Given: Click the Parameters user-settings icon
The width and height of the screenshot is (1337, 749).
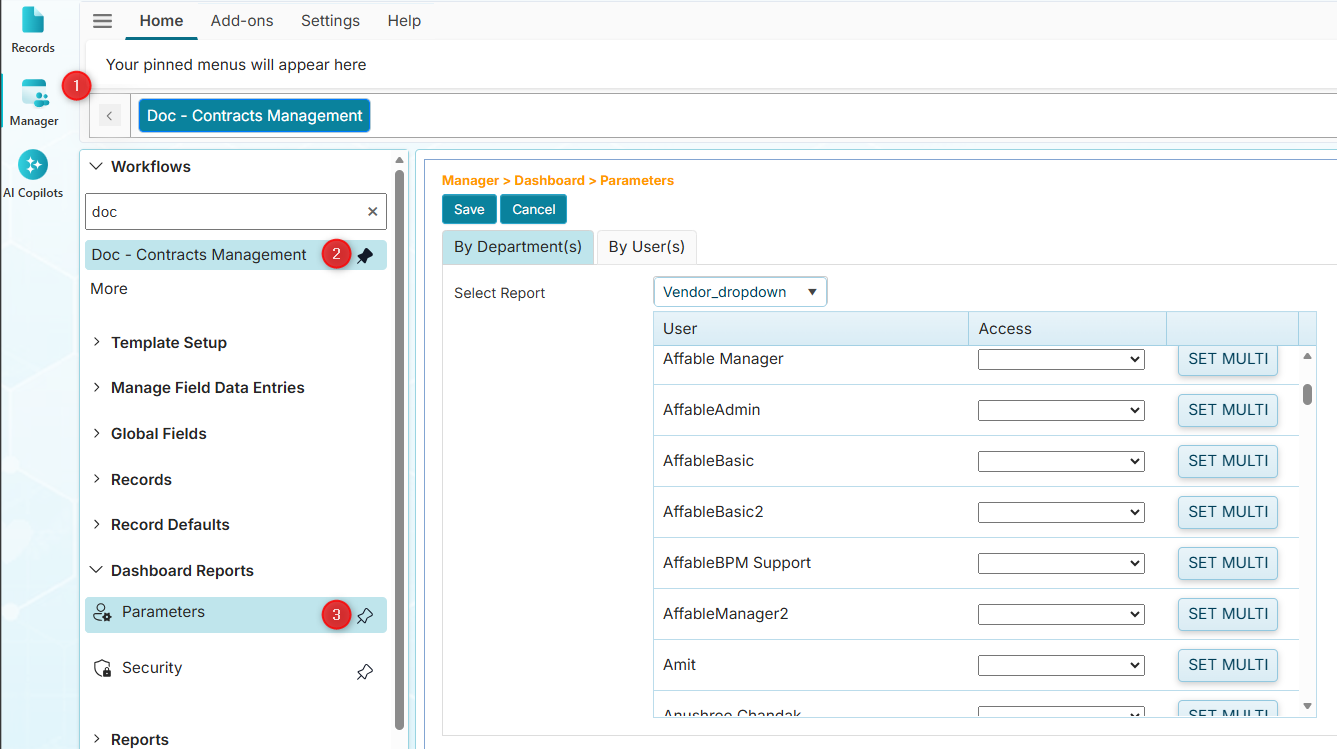Looking at the screenshot, I should click(103, 611).
